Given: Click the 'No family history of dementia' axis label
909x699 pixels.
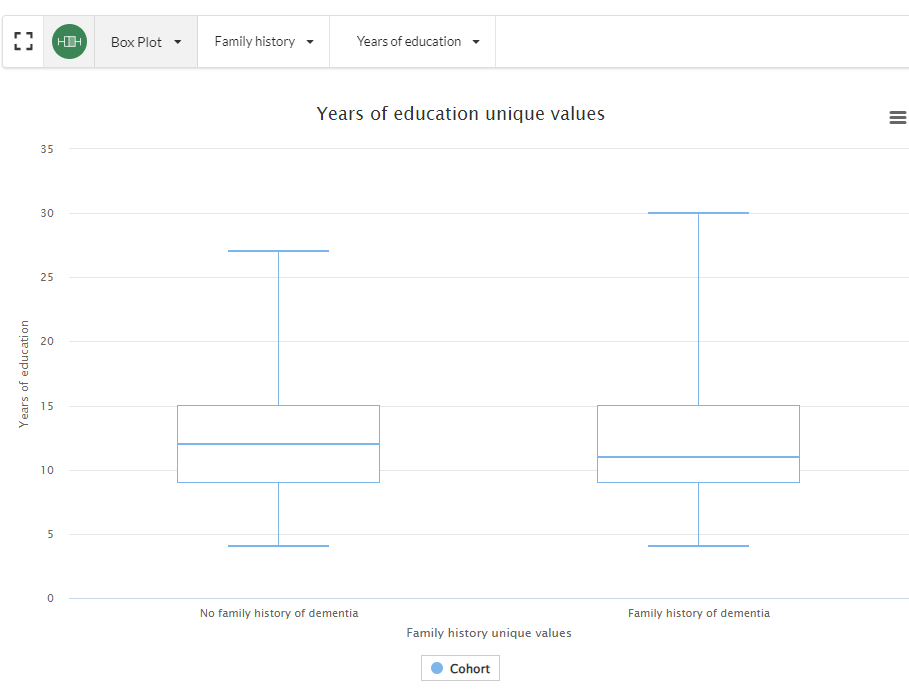Looking at the screenshot, I should pyautogui.click(x=278, y=613).
